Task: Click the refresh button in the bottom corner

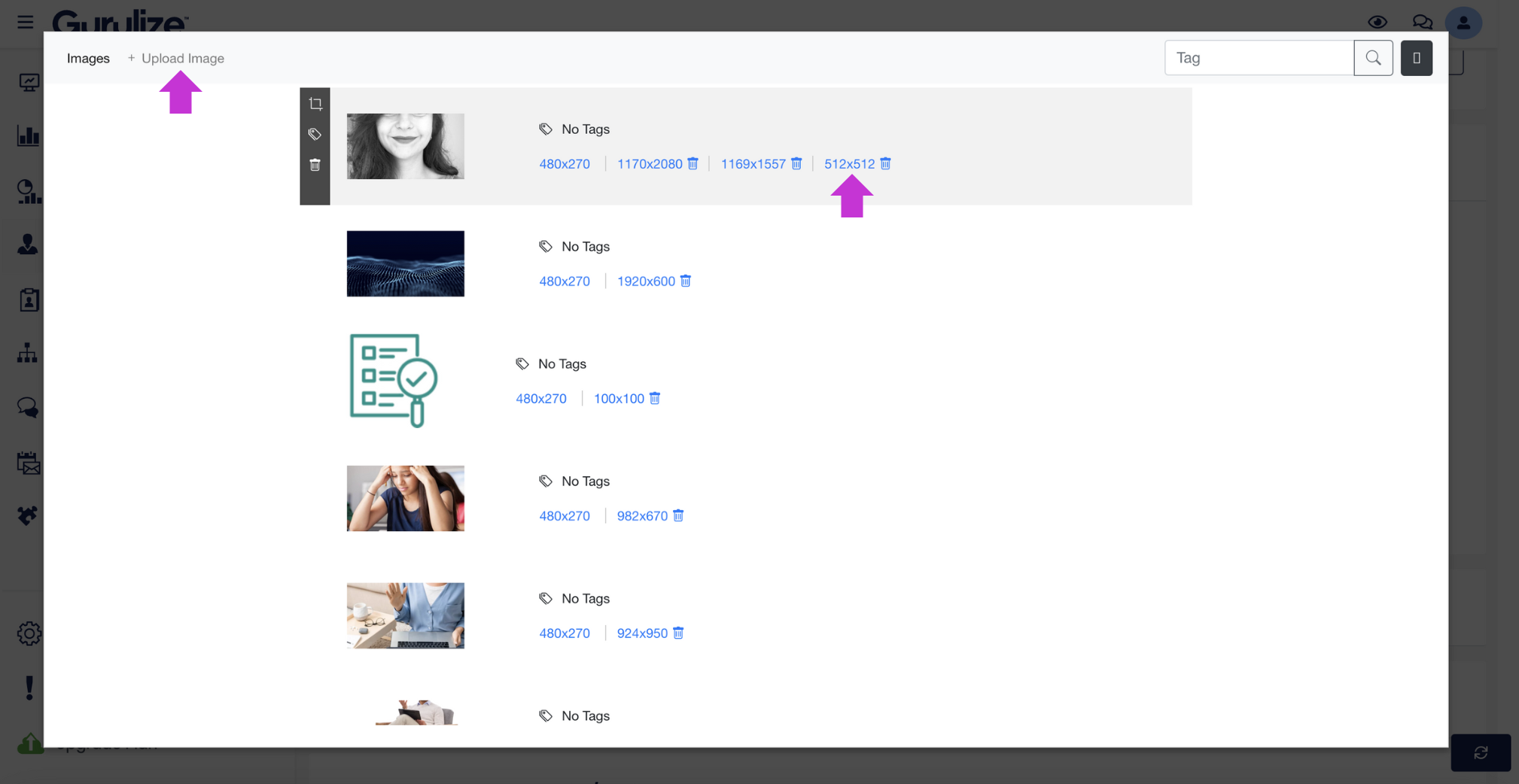Action: pyautogui.click(x=1481, y=752)
